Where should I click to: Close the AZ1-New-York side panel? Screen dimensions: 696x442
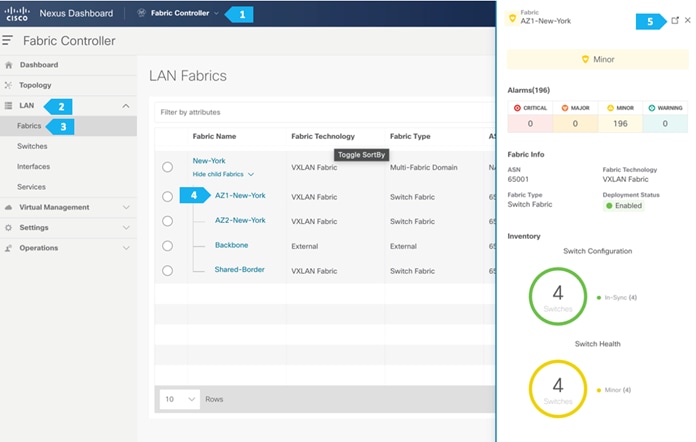coord(688,20)
